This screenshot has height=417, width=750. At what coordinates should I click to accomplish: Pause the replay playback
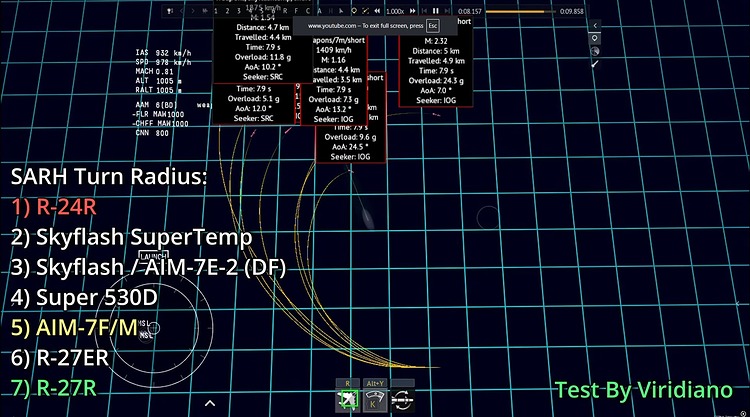click(435, 10)
